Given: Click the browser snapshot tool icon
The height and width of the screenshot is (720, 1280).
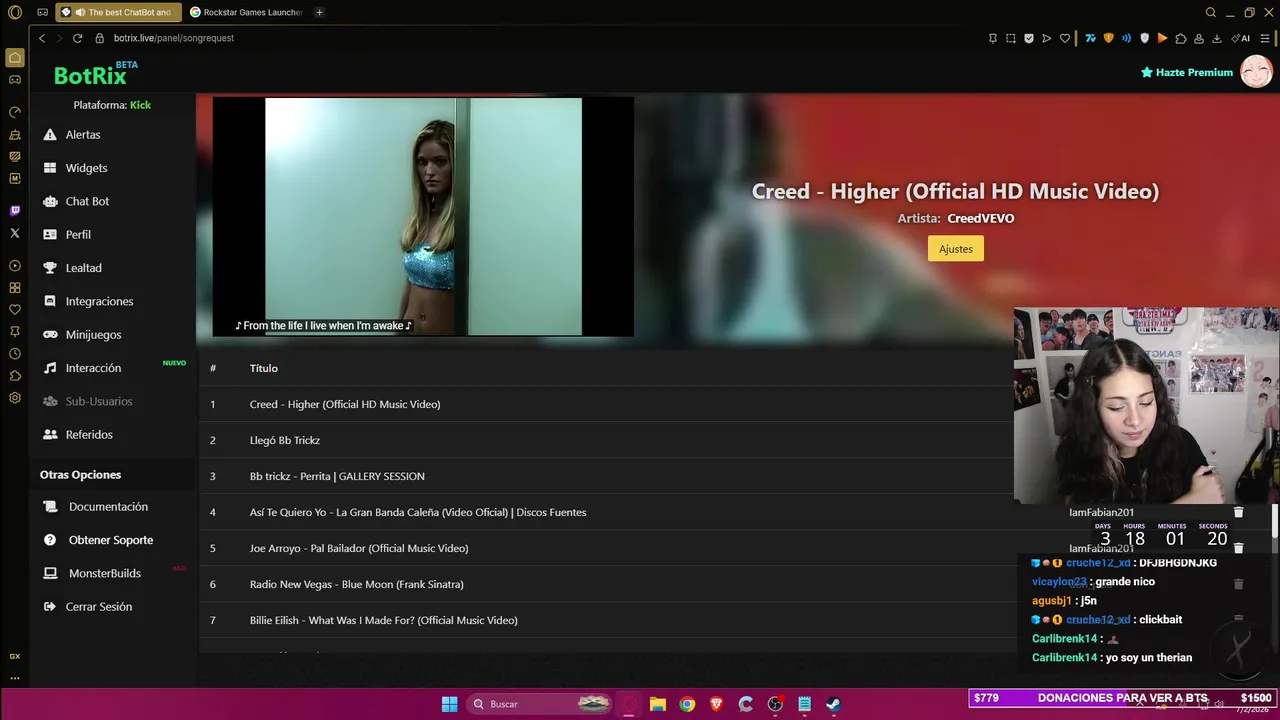Looking at the screenshot, I should tap(1010, 38).
